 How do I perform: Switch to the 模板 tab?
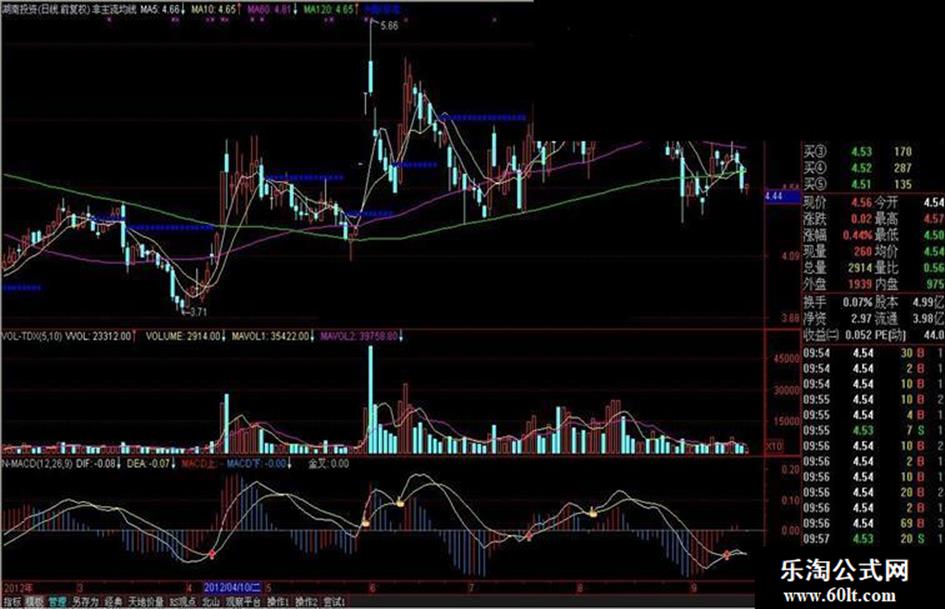tap(35, 602)
